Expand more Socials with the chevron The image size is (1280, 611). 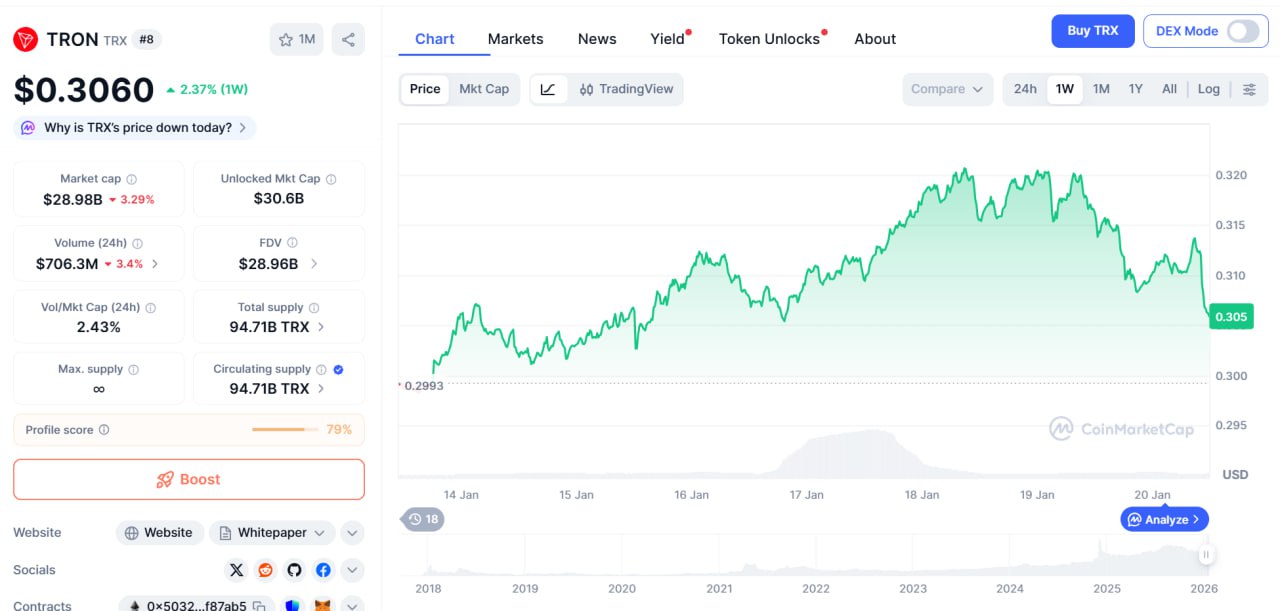[352, 570]
